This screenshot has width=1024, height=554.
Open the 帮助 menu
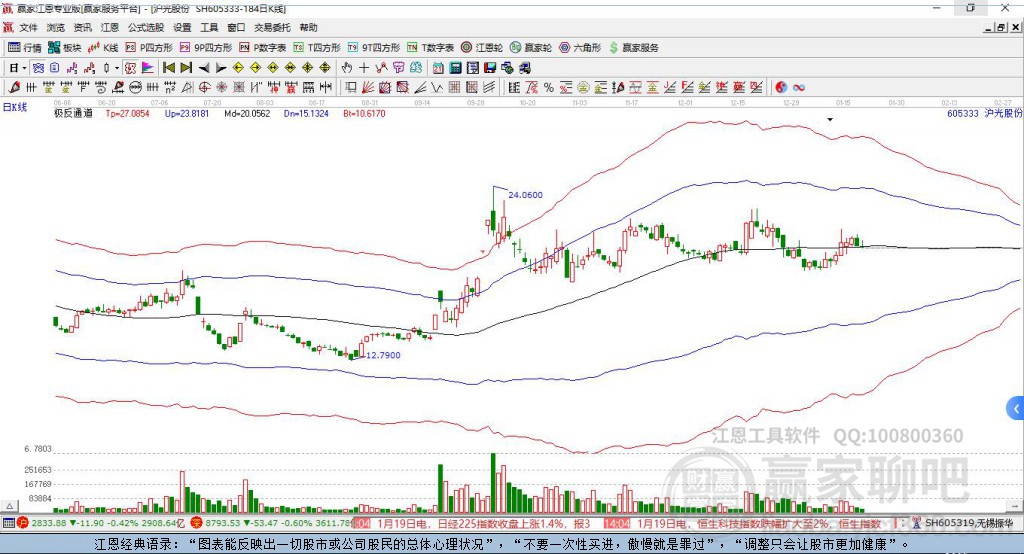coord(308,27)
